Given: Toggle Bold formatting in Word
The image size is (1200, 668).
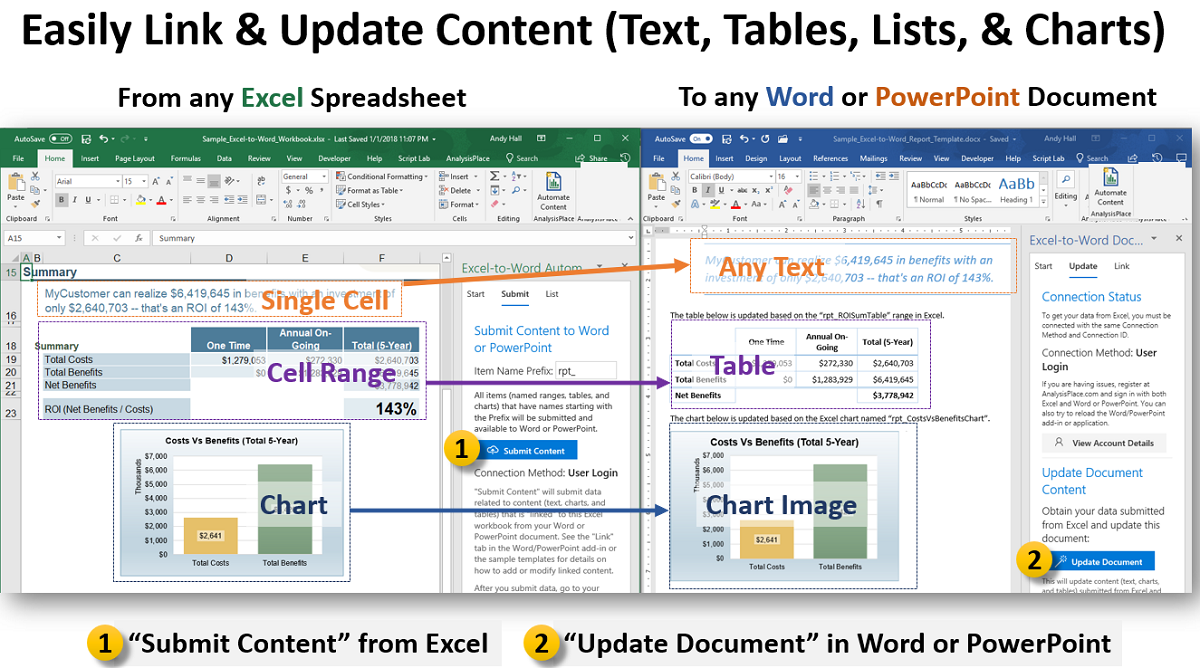Looking at the screenshot, I should pos(694,189).
